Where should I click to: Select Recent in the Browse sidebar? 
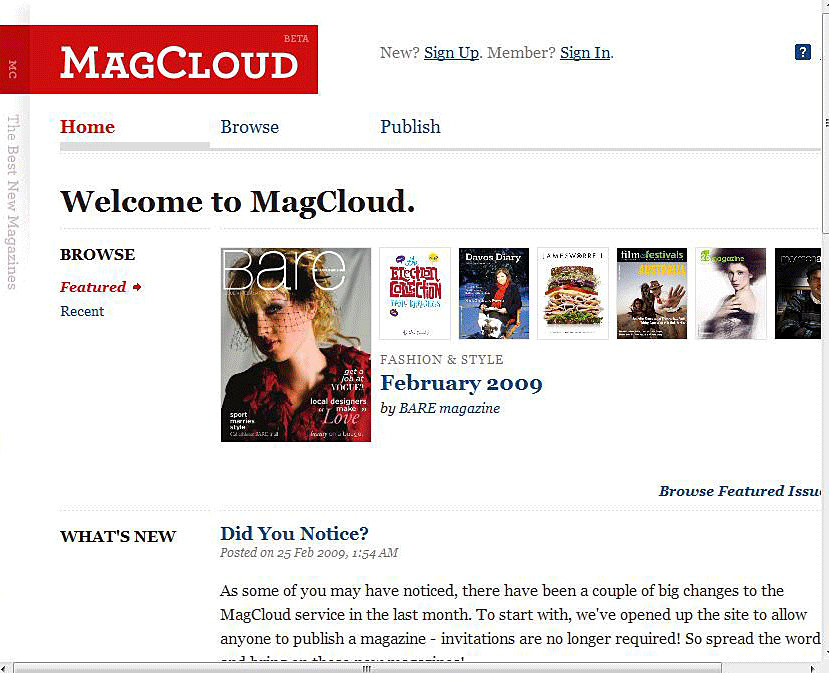pyautogui.click(x=82, y=311)
